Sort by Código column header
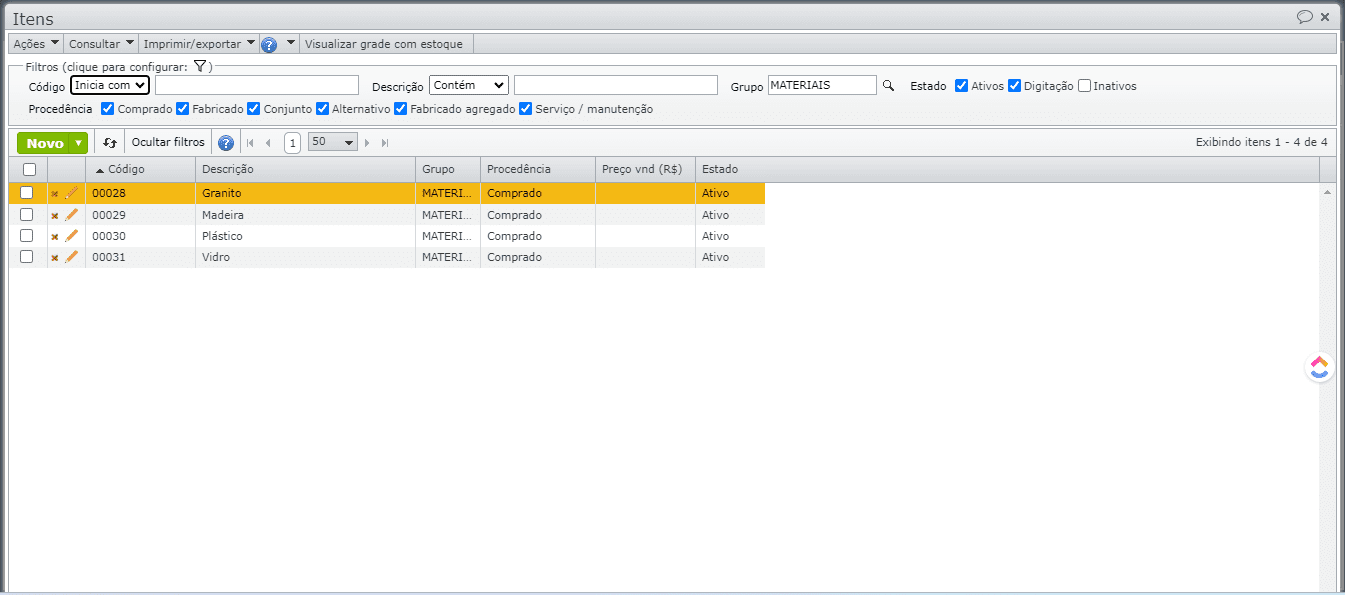 (140, 170)
